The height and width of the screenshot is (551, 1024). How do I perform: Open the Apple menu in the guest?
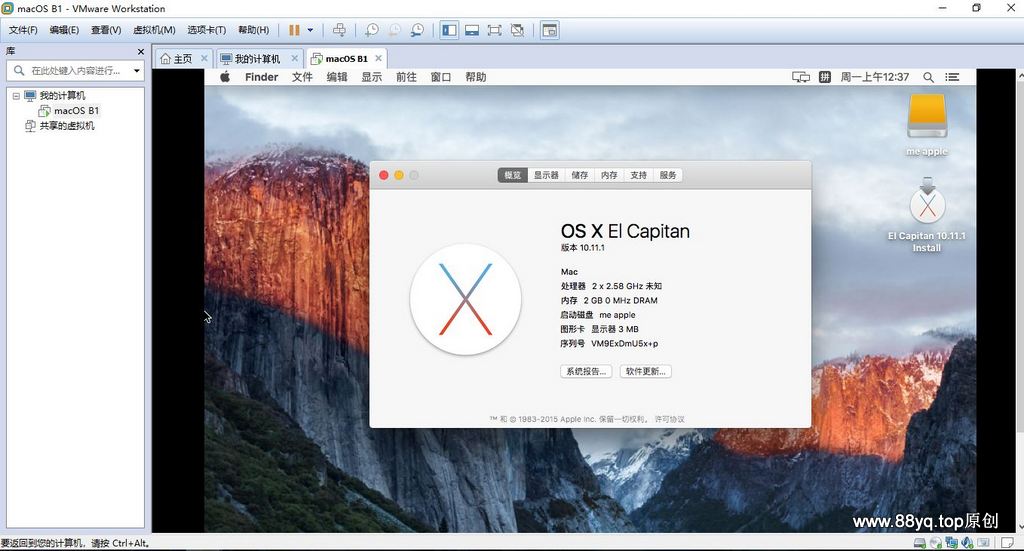pos(225,77)
